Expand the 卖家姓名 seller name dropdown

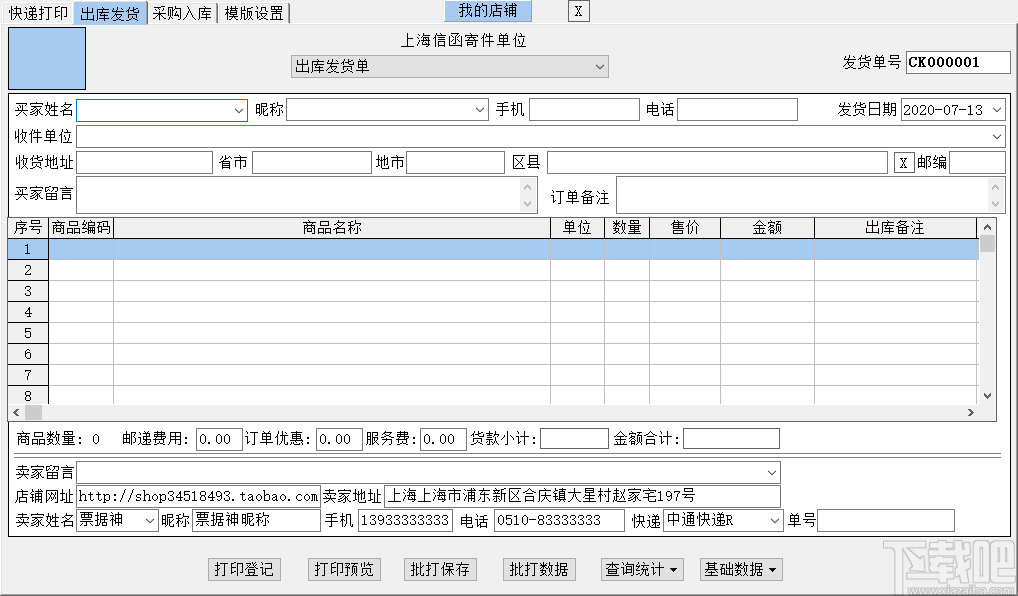pos(148,520)
